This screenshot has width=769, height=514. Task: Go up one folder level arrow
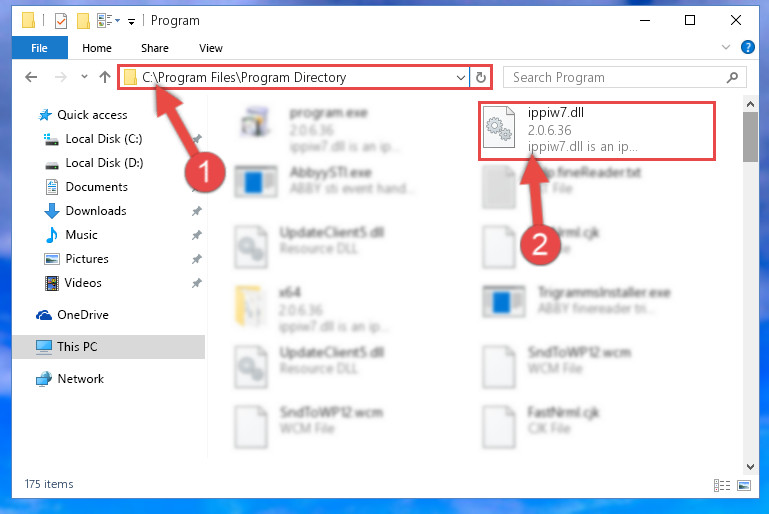coord(104,77)
